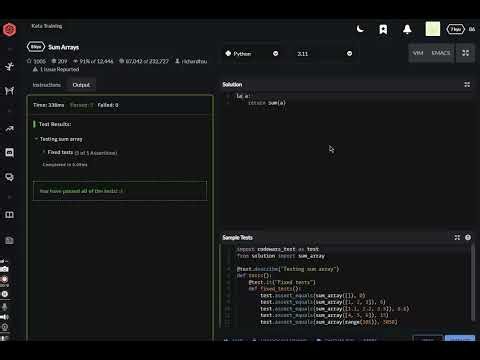The height and width of the screenshot is (360, 480).
Task: Open the profile avatar menu
Action: point(433,29)
